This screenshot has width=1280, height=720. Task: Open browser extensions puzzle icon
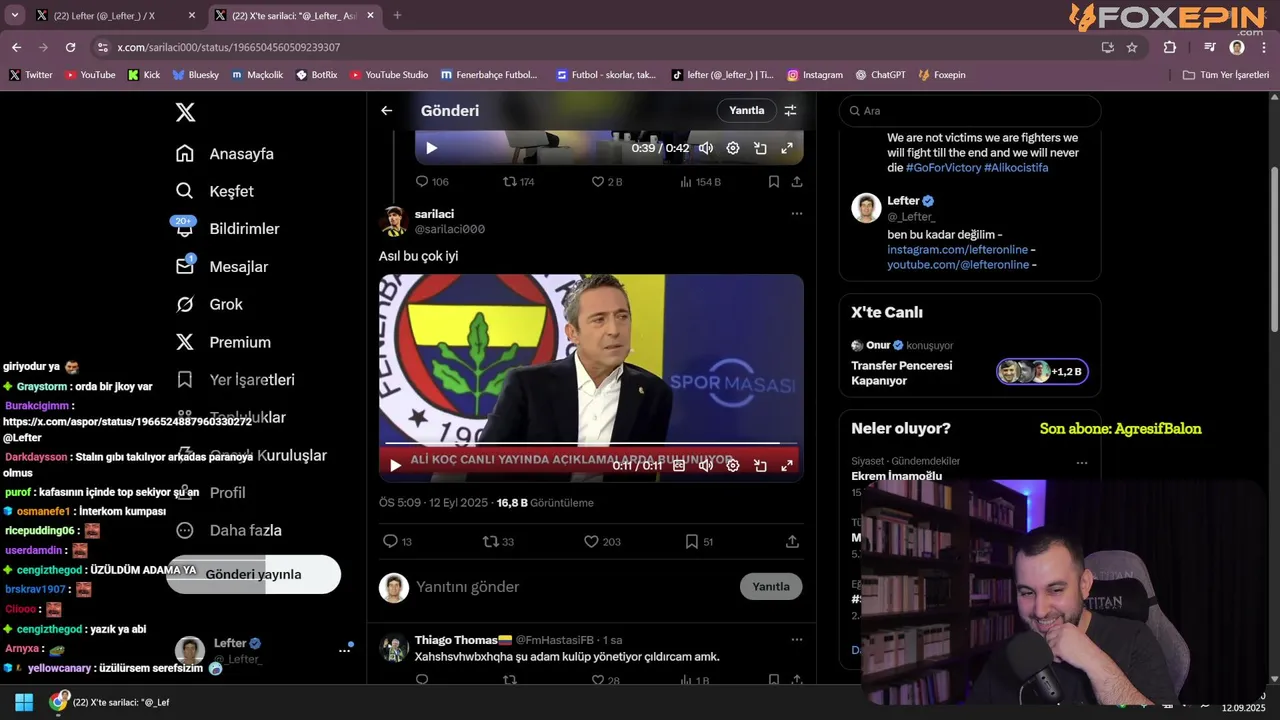[1170, 47]
